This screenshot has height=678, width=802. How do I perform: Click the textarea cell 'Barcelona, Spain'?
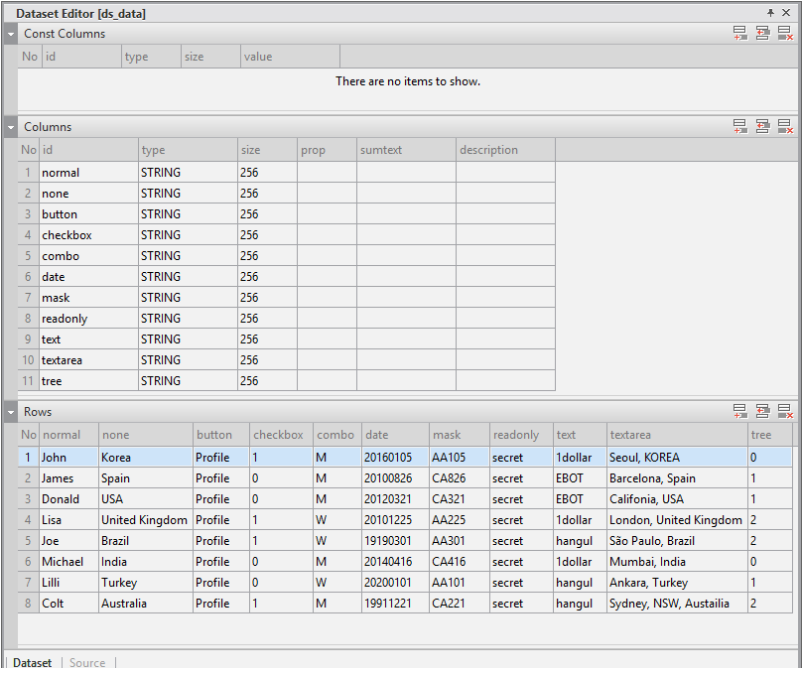[676, 478]
